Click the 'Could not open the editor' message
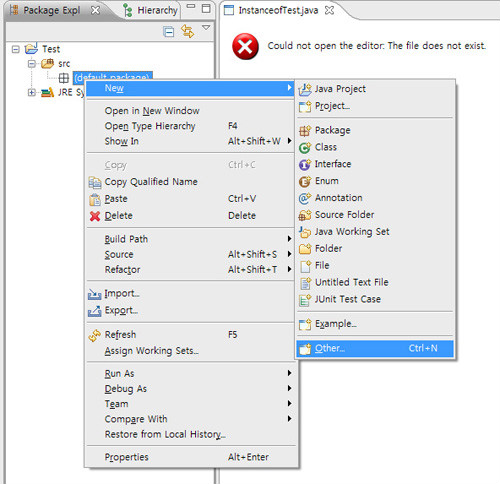500x484 pixels. click(x=377, y=46)
